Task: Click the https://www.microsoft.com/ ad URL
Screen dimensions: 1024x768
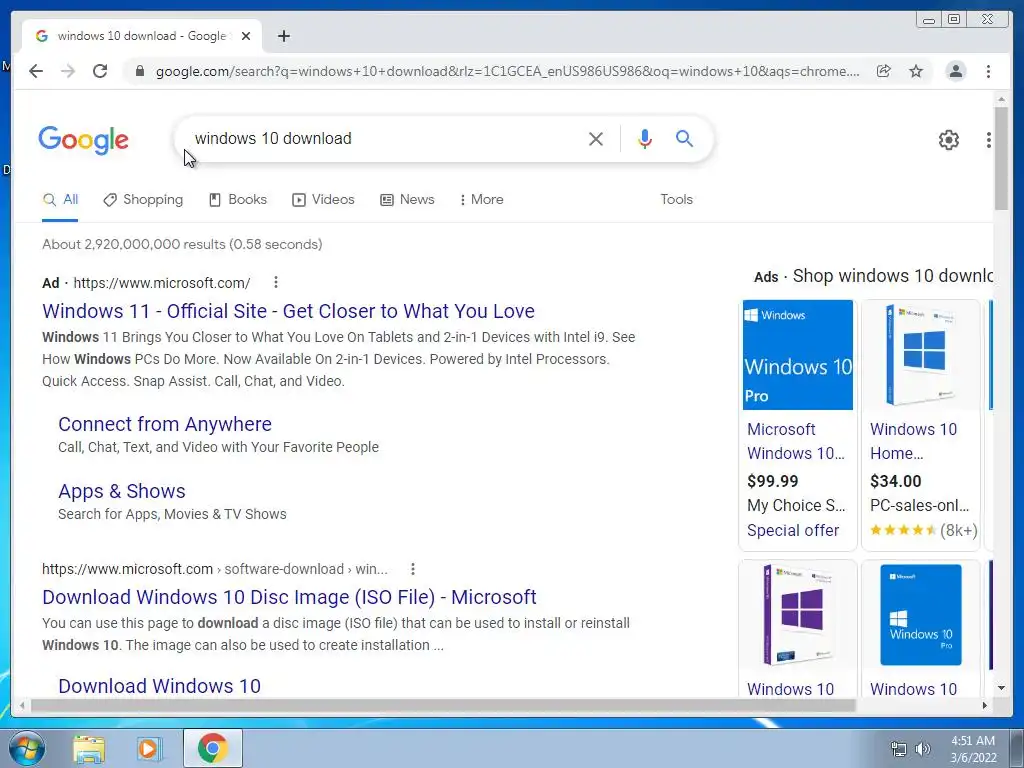Action: coord(161,283)
